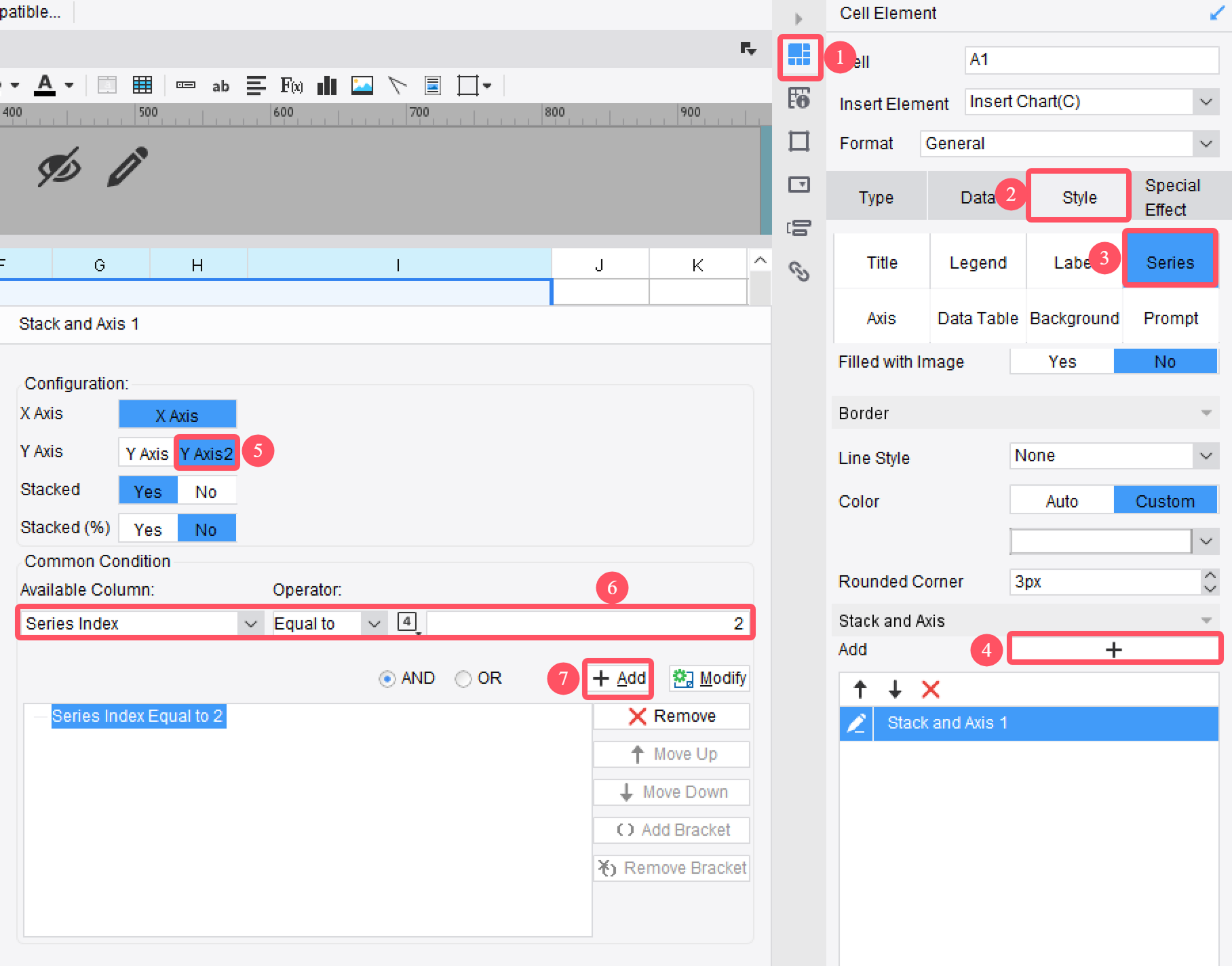This screenshot has height=966, width=1232.
Task: Open the Legend style tab
Action: 978,263
